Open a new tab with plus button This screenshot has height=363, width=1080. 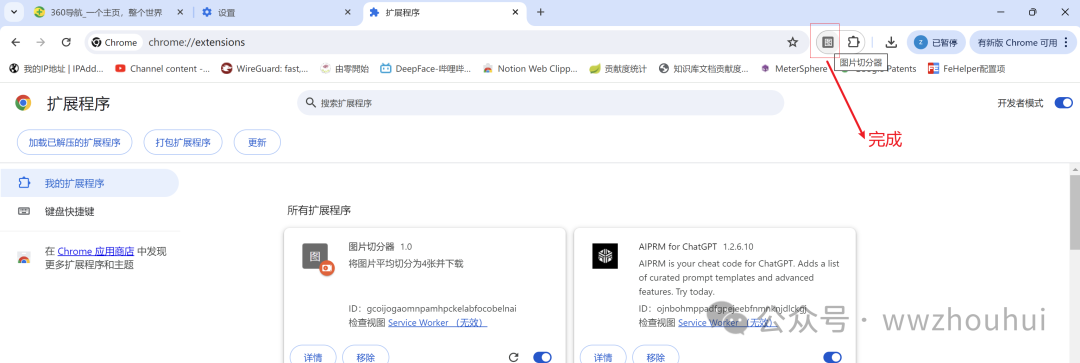click(x=540, y=12)
